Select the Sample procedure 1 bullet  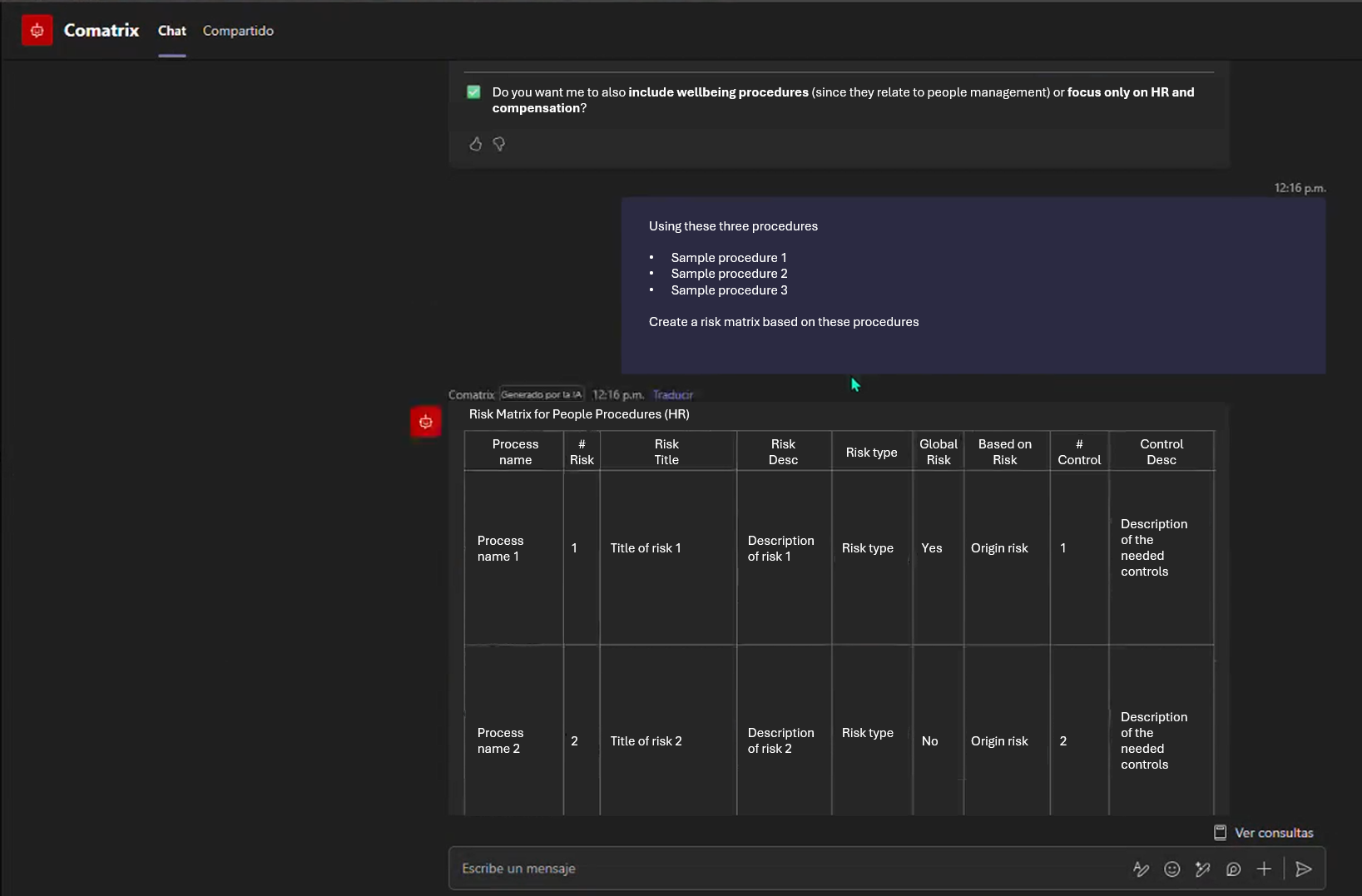[729, 258]
